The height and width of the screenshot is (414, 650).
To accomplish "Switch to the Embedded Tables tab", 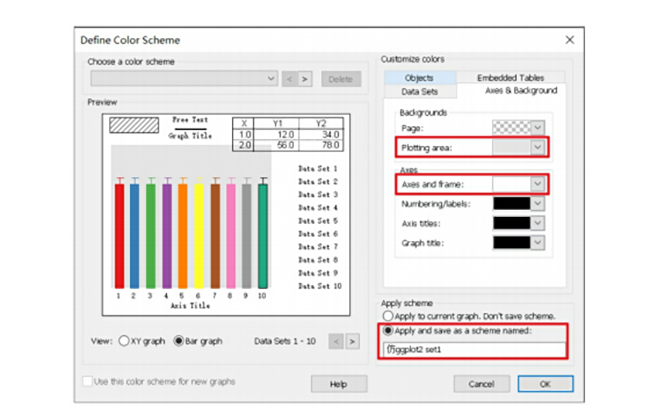I will click(x=511, y=78).
